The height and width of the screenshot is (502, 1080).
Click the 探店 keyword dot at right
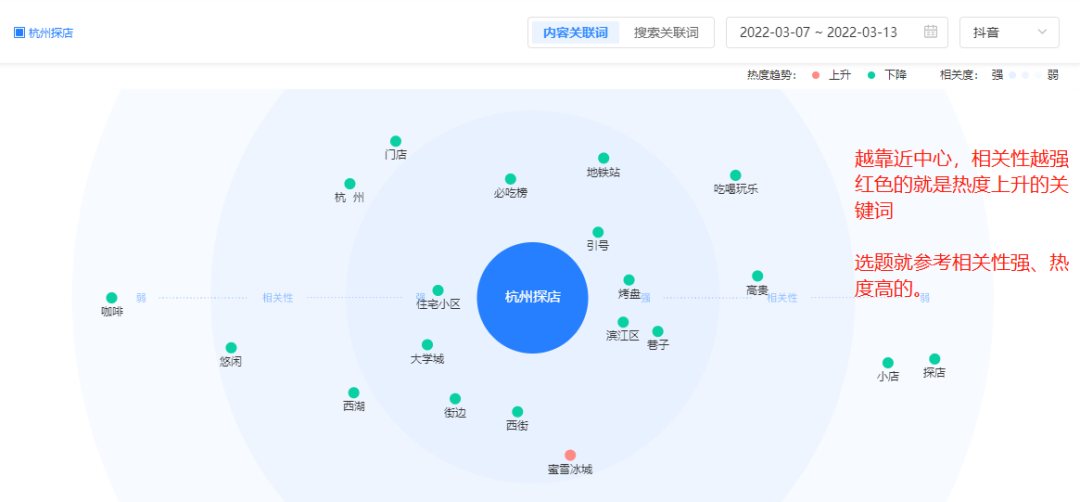tap(934, 359)
